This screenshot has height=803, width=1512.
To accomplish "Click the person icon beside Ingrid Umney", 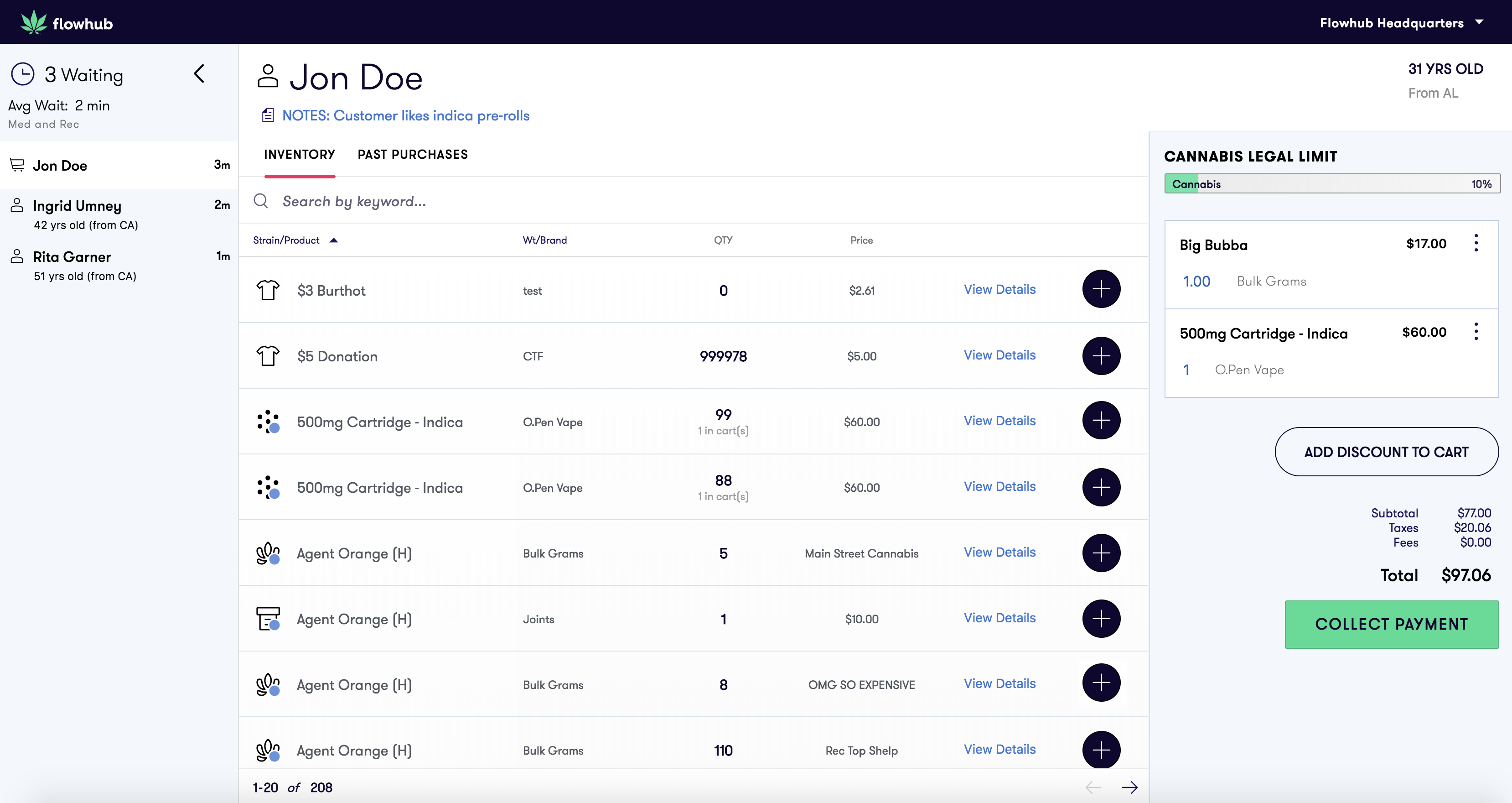I will (17, 205).
